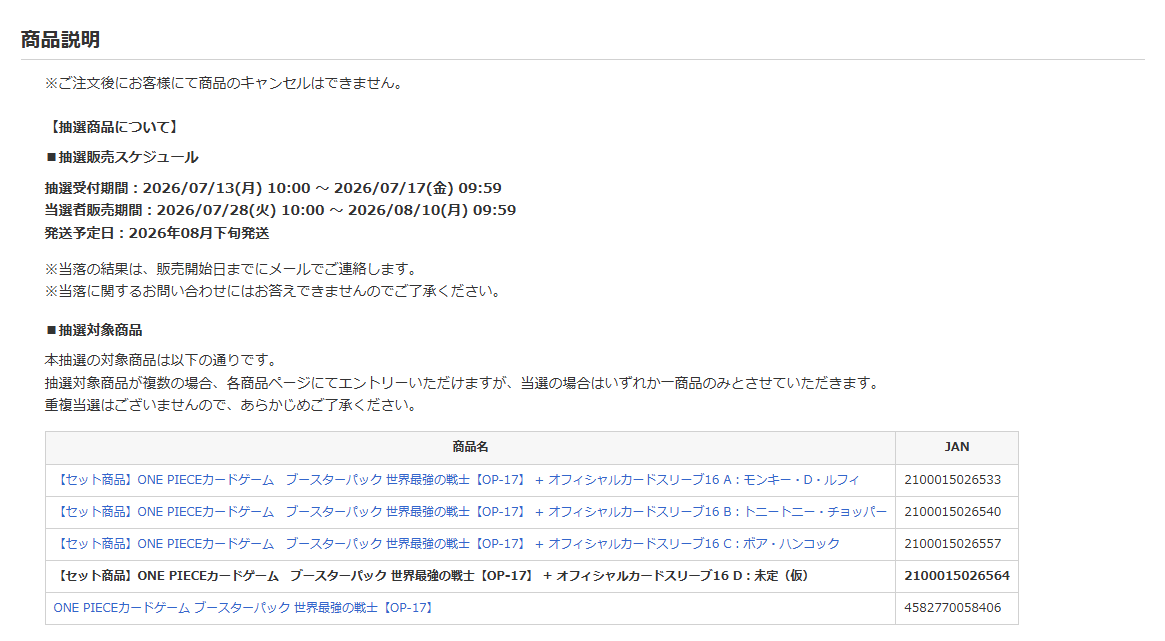
Task: Click note ※当落の結果は、販売開始日までに
Action: click(x=233, y=269)
